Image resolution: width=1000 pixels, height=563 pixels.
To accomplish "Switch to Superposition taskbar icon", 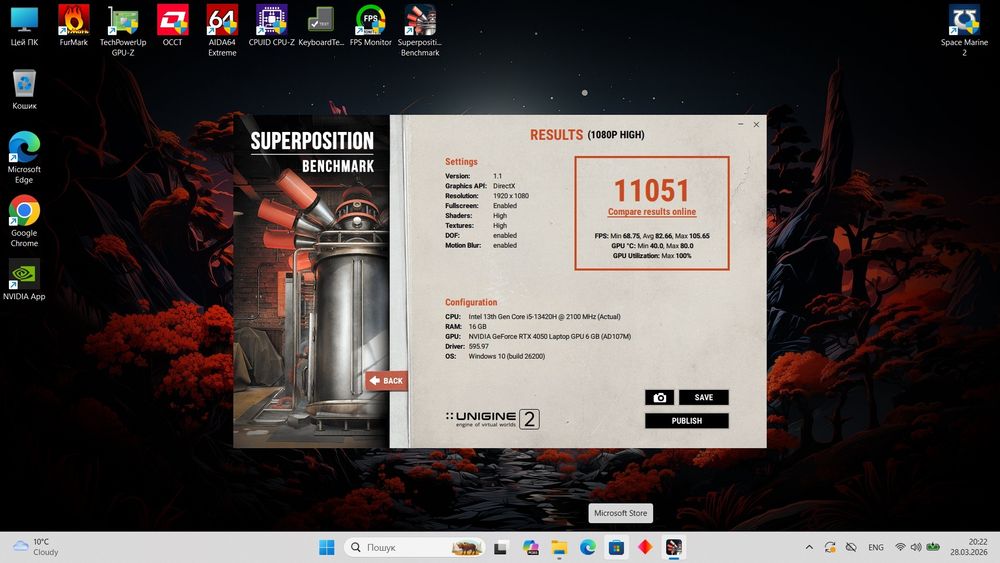I will tap(674, 547).
